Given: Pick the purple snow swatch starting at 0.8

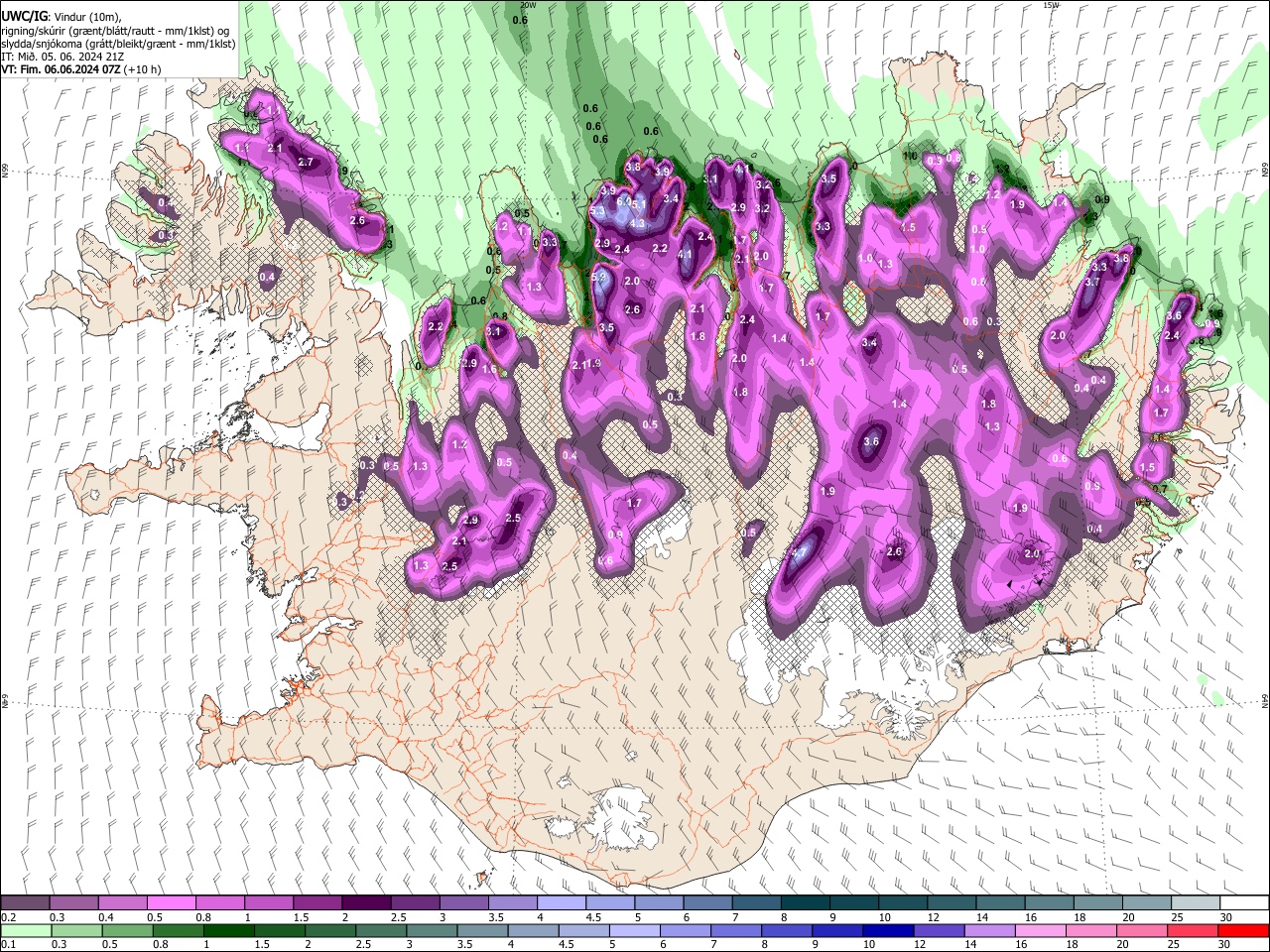Looking at the screenshot, I should coord(219,903).
